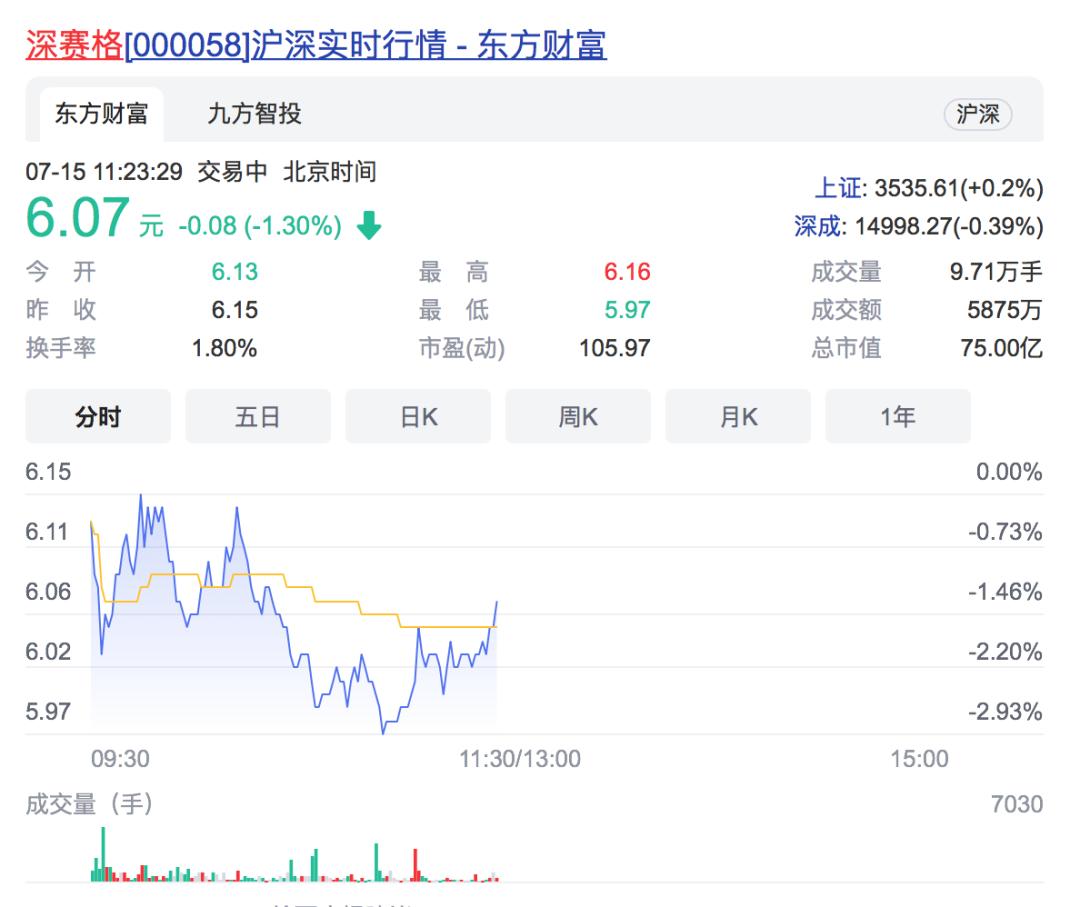Select the 分时 chart view
Image resolution: width=1080 pixels, height=907 pixels.
pyautogui.click(x=98, y=416)
